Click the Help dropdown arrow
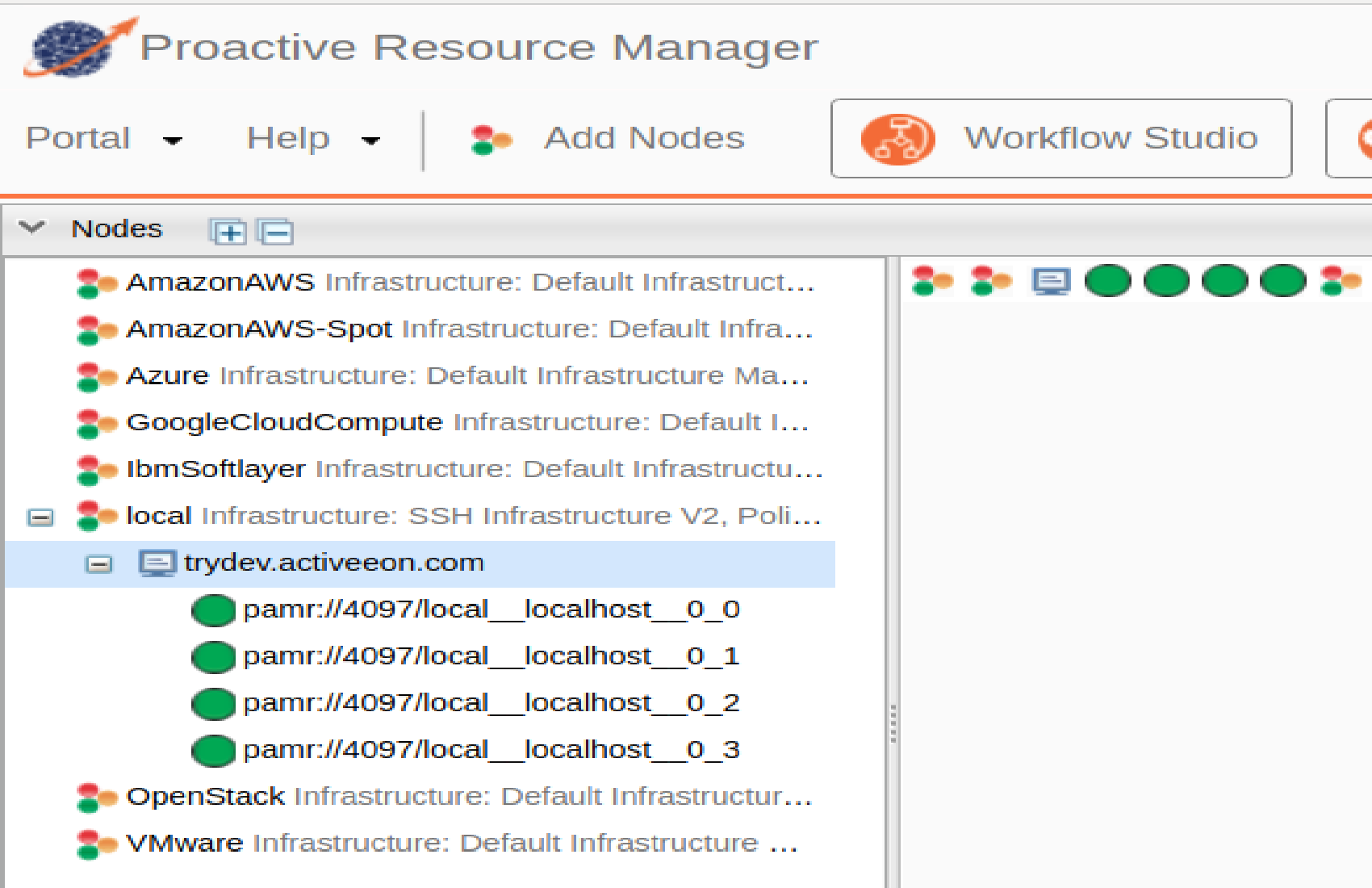 pos(370,141)
